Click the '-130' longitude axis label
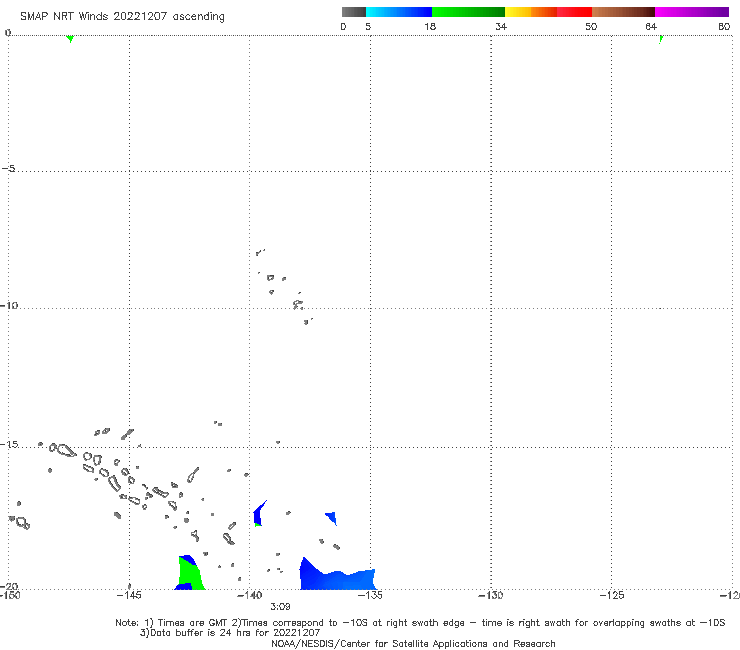Screen dimensions: 740x650 tap(491, 595)
